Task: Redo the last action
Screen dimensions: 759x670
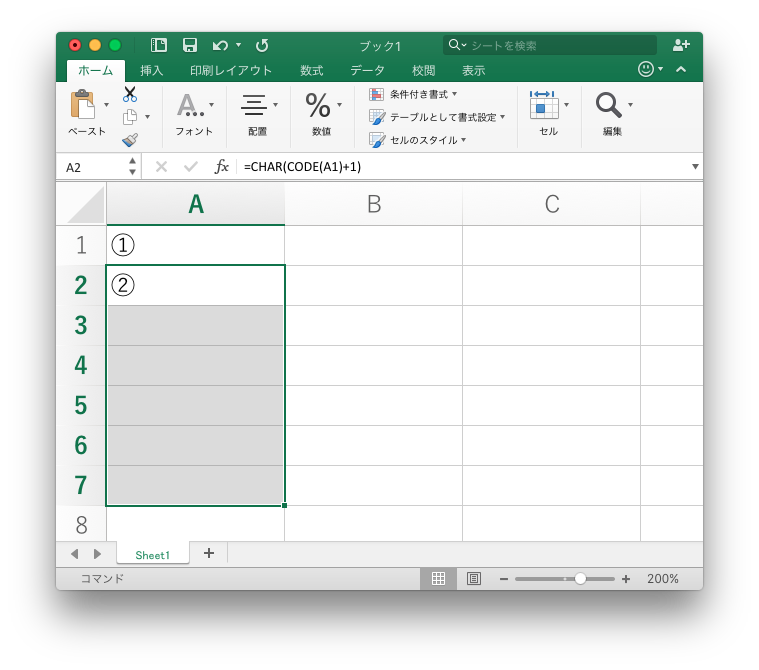Action: pos(262,46)
